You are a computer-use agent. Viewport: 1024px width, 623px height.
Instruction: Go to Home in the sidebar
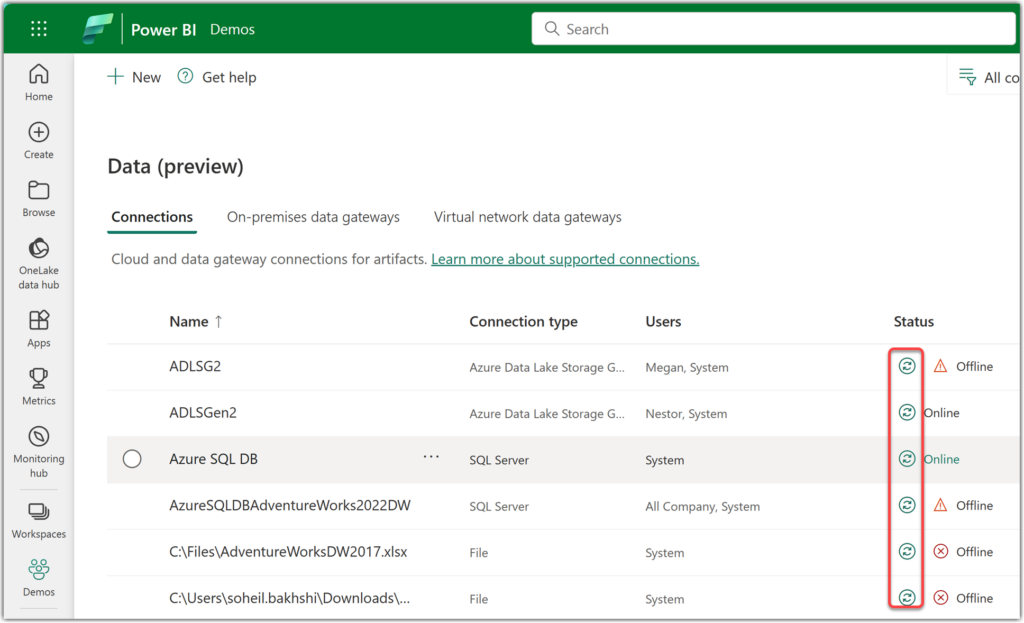pyautogui.click(x=39, y=83)
